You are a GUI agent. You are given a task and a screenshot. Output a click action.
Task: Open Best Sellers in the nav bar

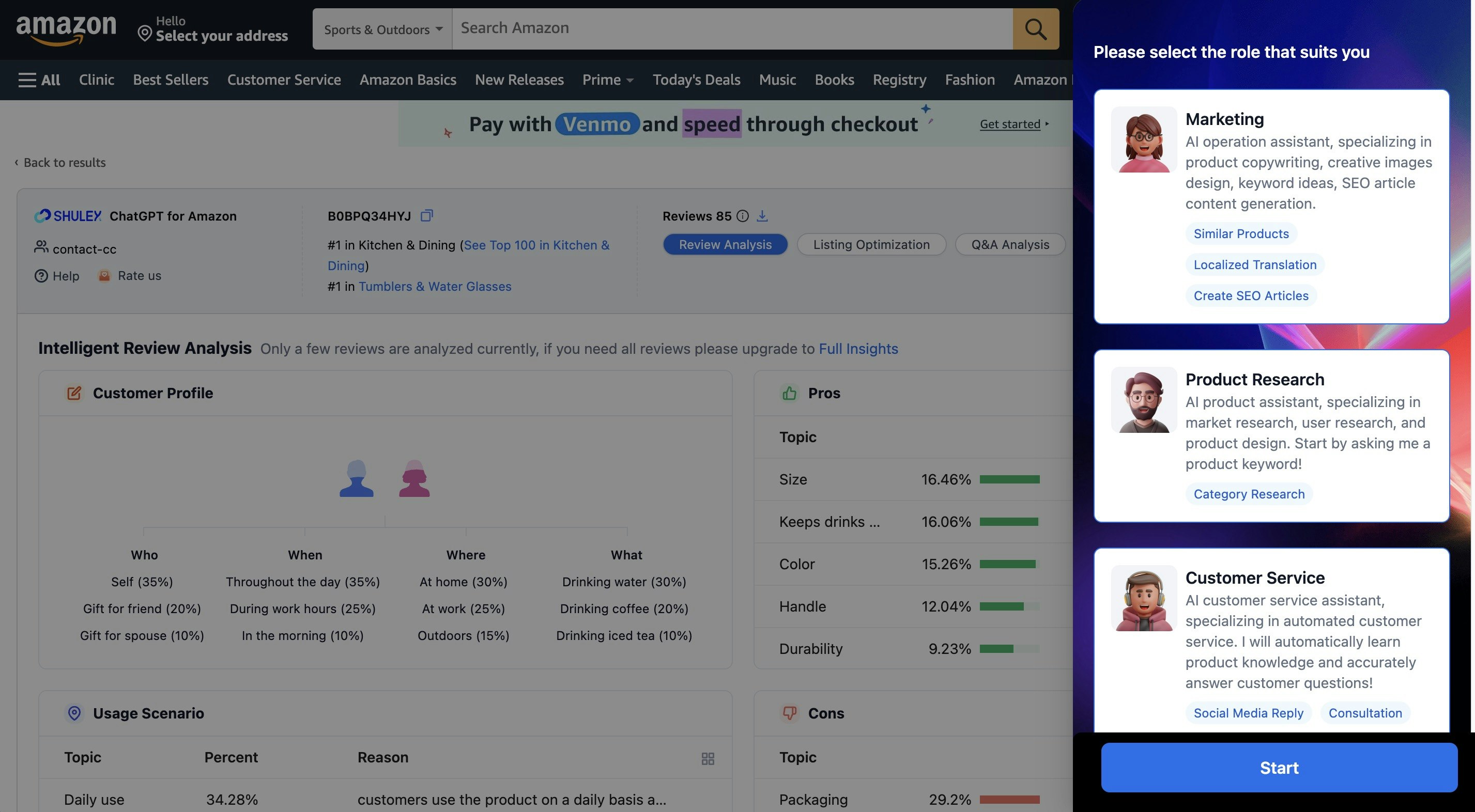click(171, 80)
